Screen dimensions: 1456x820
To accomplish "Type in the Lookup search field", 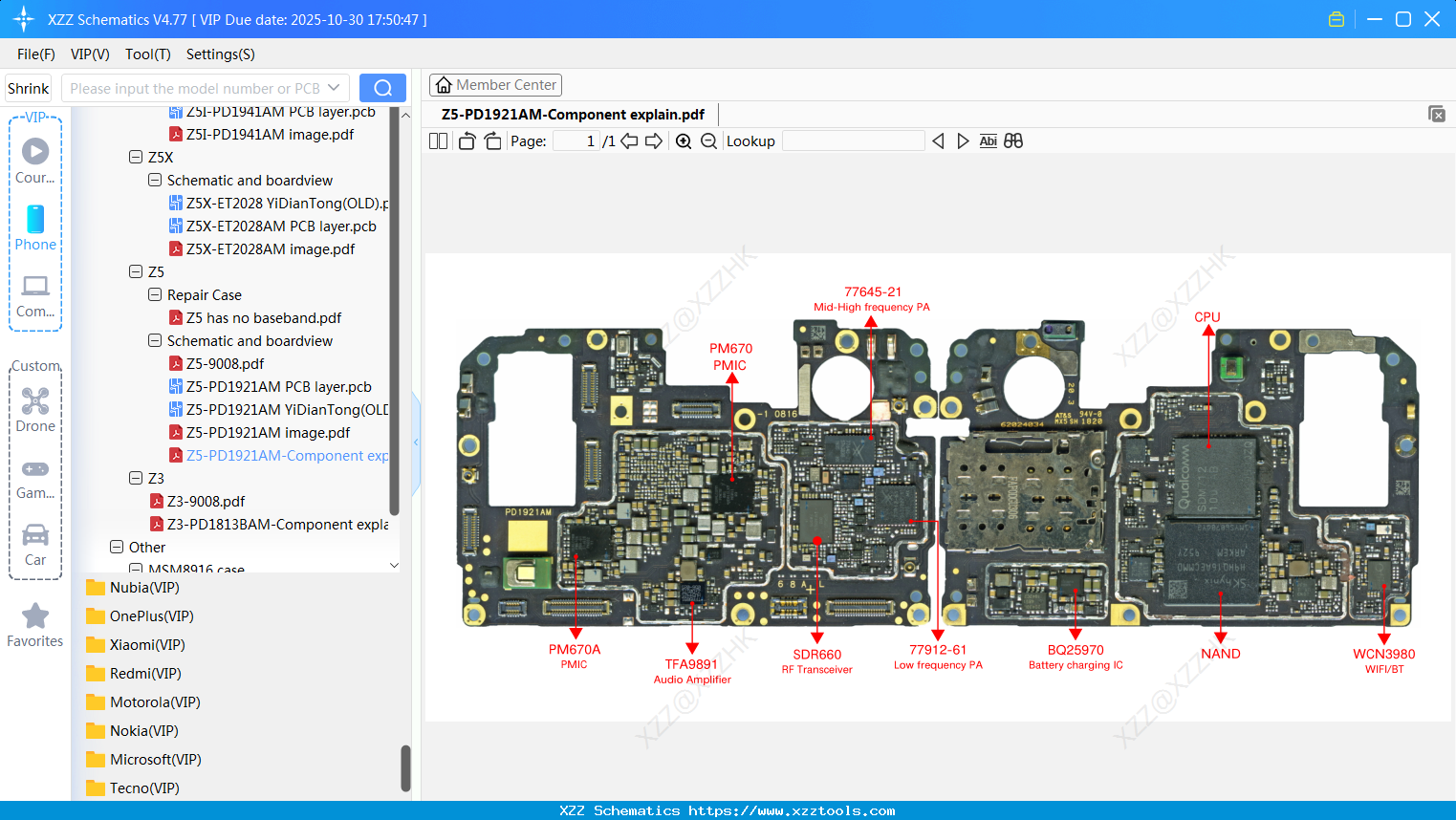I will pos(854,140).
